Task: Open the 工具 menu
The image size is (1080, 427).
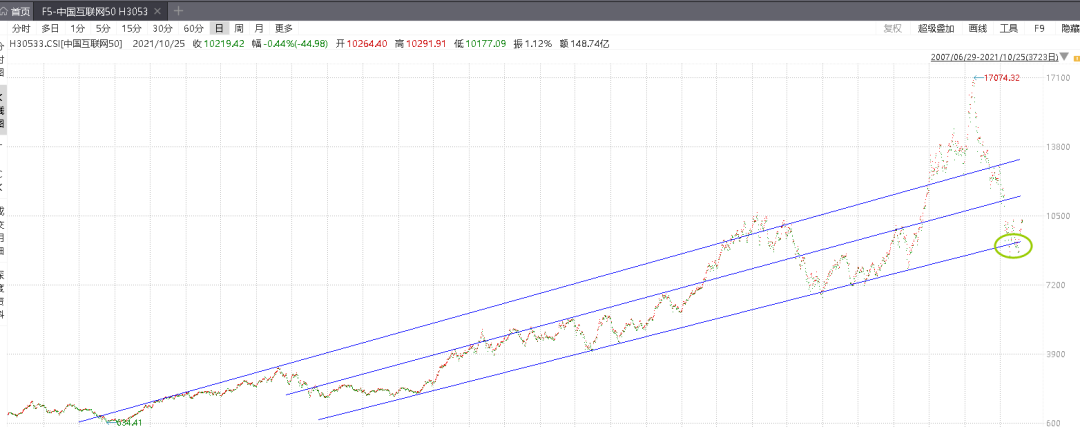Action: pyautogui.click(x=1008, y=28)
